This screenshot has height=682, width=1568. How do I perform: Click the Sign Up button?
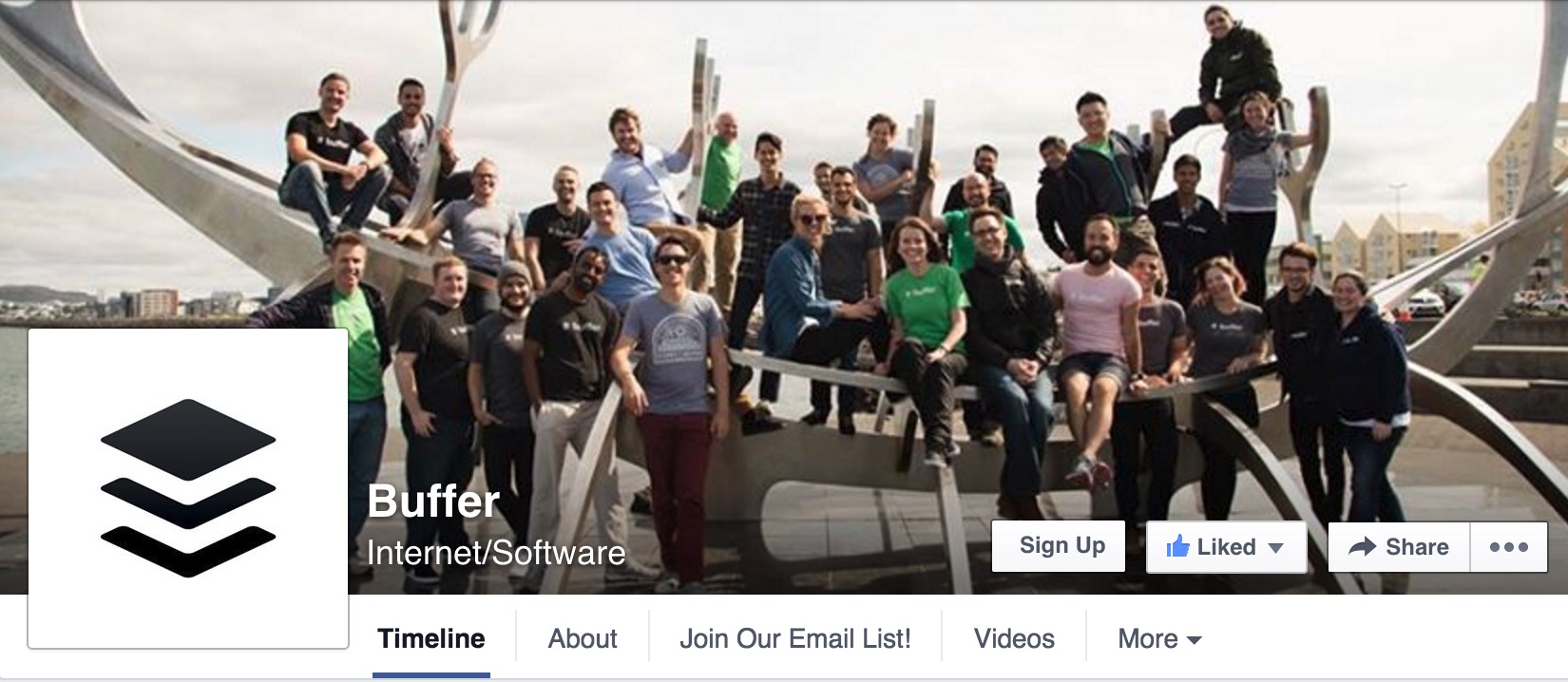coord(1059,546)
